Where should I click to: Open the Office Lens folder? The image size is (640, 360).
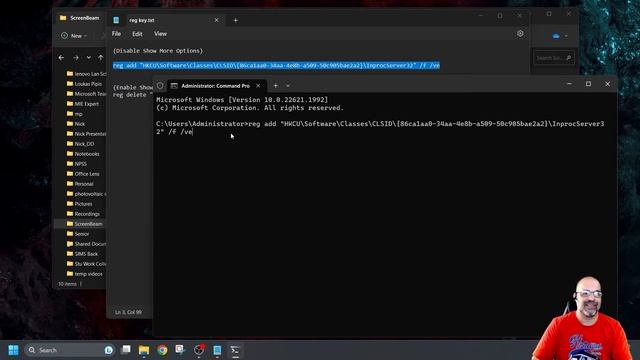[83, 174]
